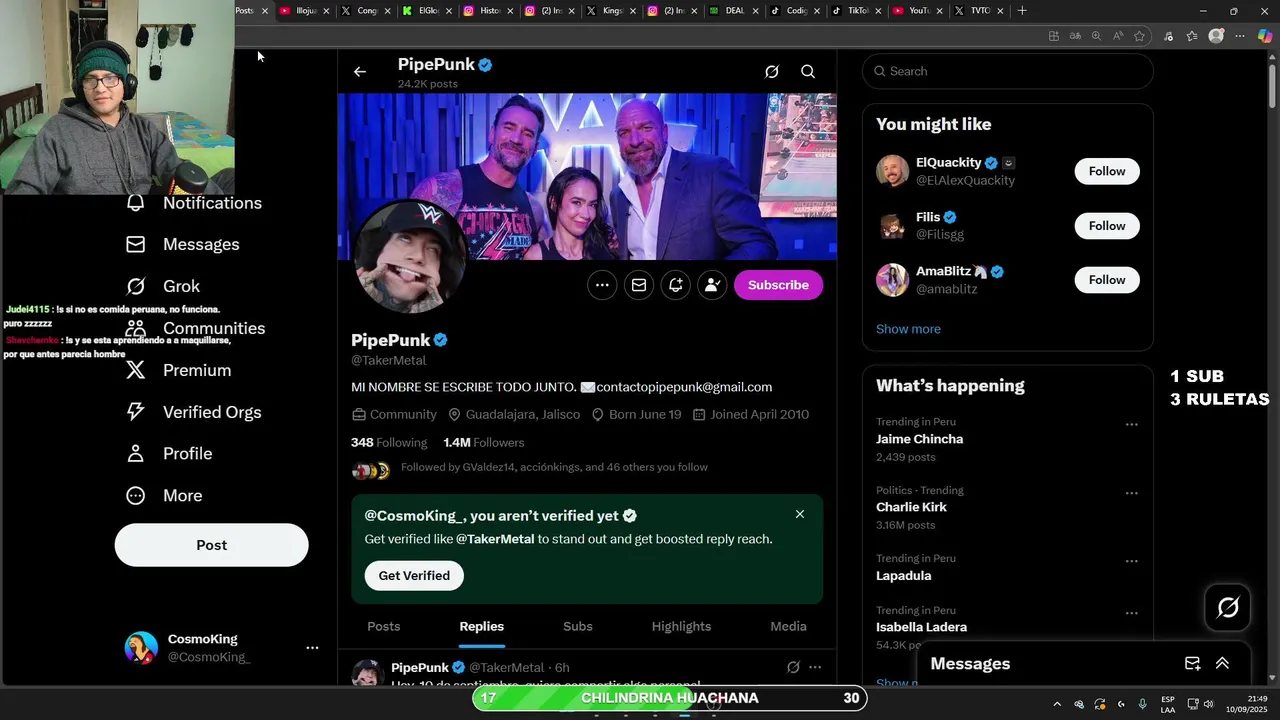This screenshot has width=1280, height=720.
Task: Go to Profile in the sidebar
Action: [169, 454]
